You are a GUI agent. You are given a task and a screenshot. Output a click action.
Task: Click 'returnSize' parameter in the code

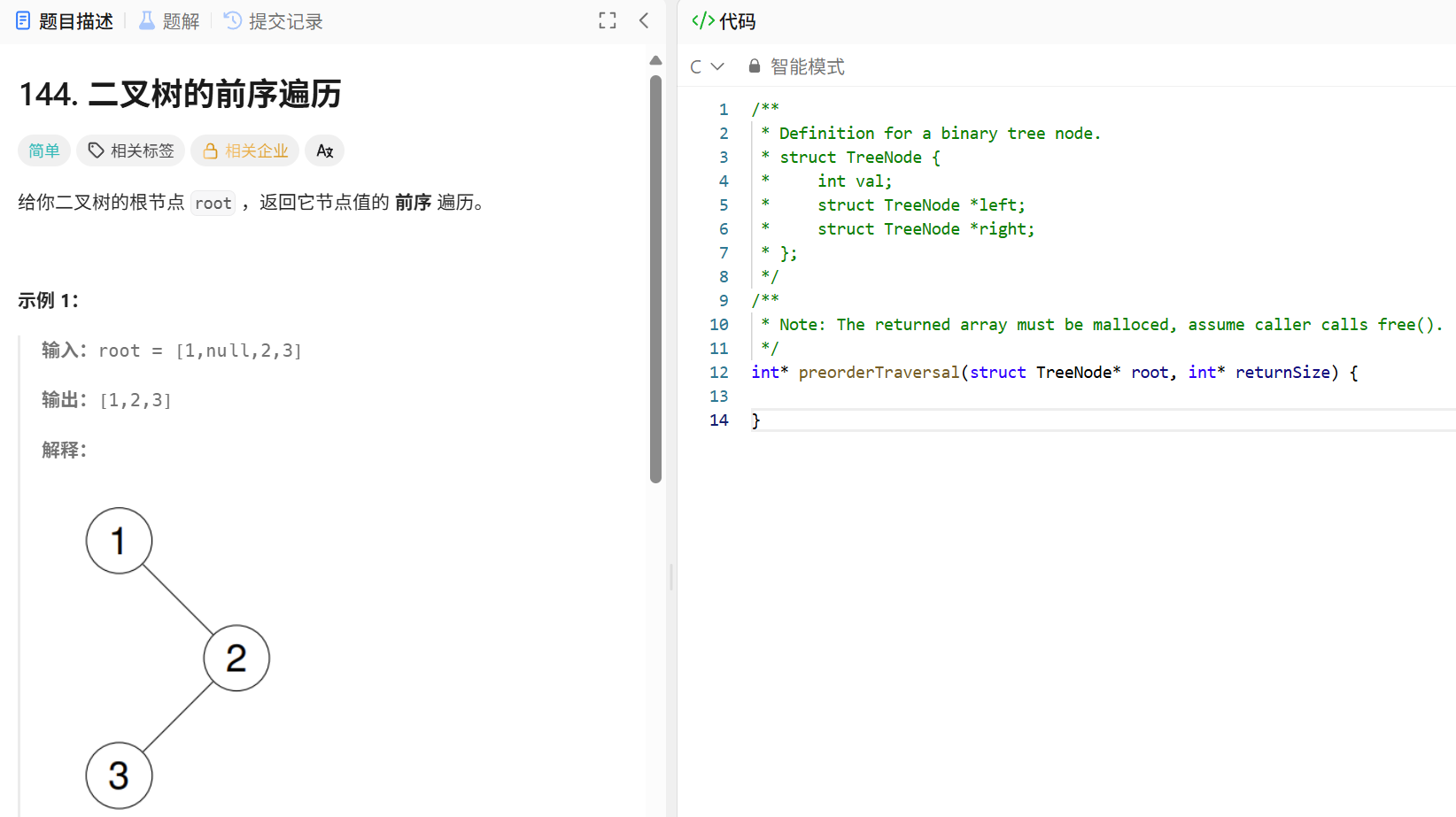click(1282, 373)
